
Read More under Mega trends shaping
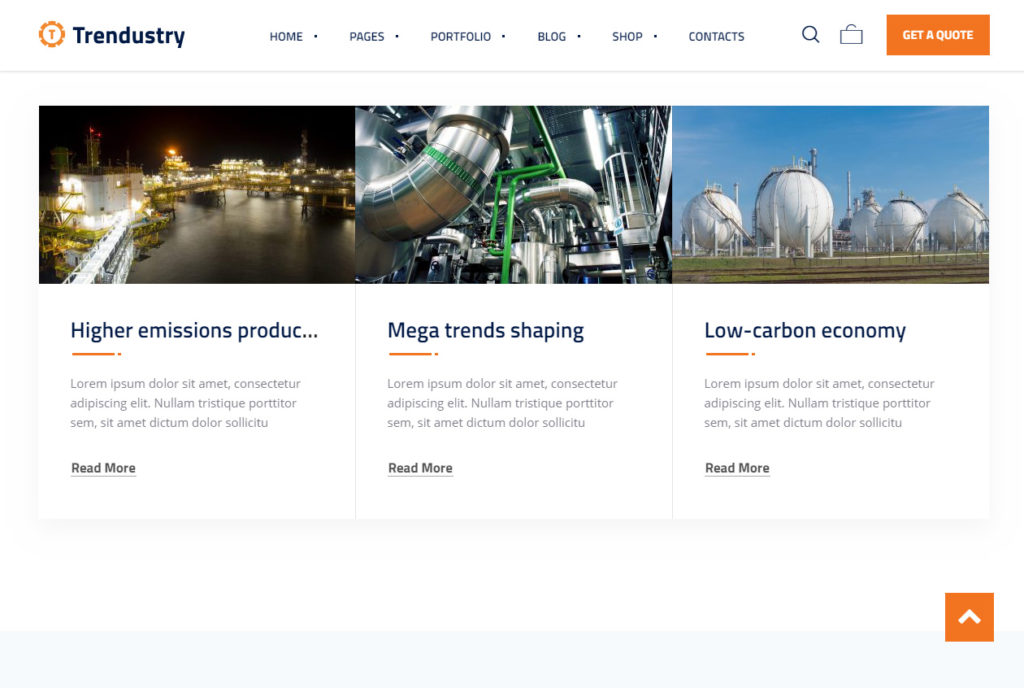420,468
